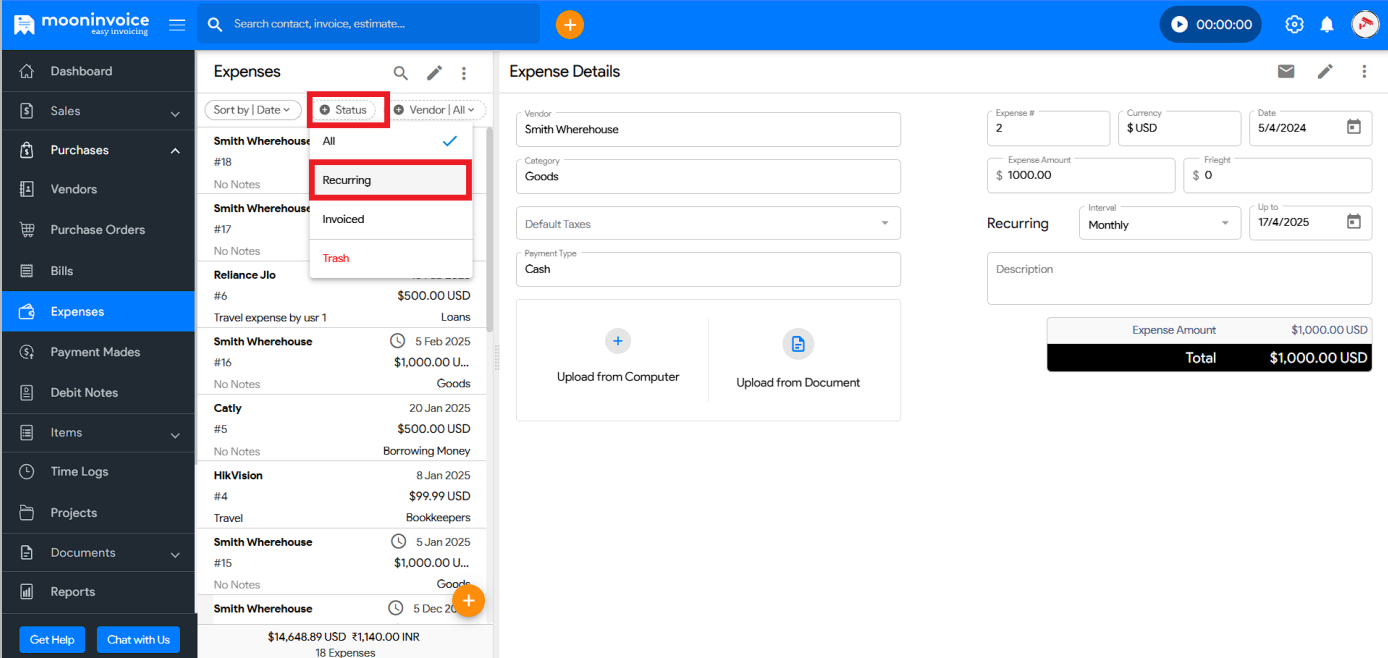This screenshot has height=658, width=1388.
Task: Click the orange quick-add plus in top bar
Action: [569, 24]
